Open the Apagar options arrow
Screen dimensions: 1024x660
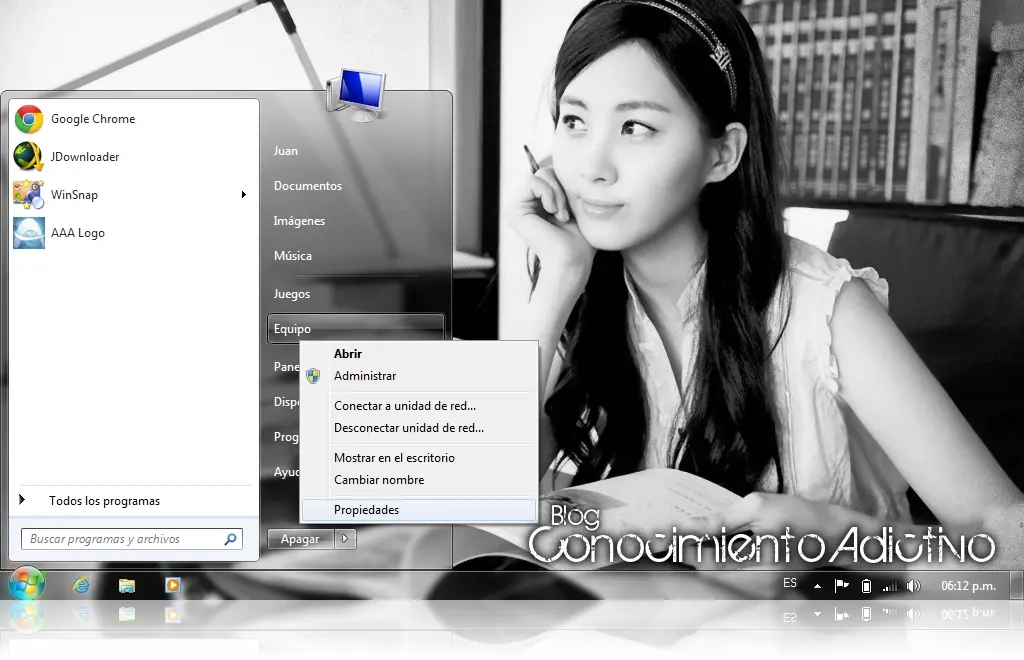(345, 539)
